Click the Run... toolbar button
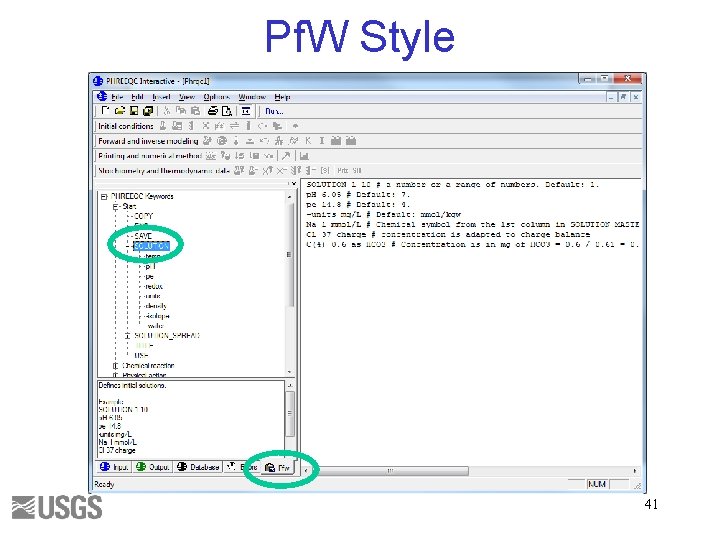The height and width of the screenshot is (540, 720). 274,111
